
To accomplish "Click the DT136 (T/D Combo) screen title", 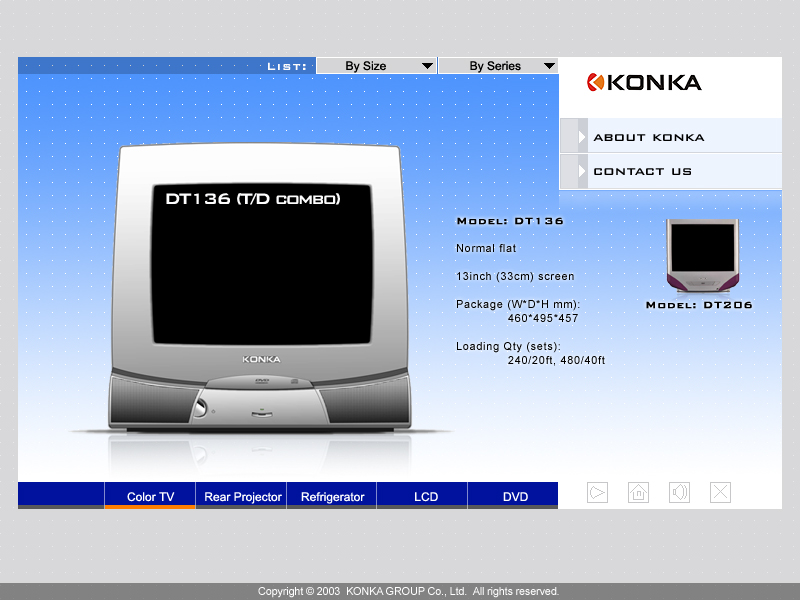I will point(253,199).
